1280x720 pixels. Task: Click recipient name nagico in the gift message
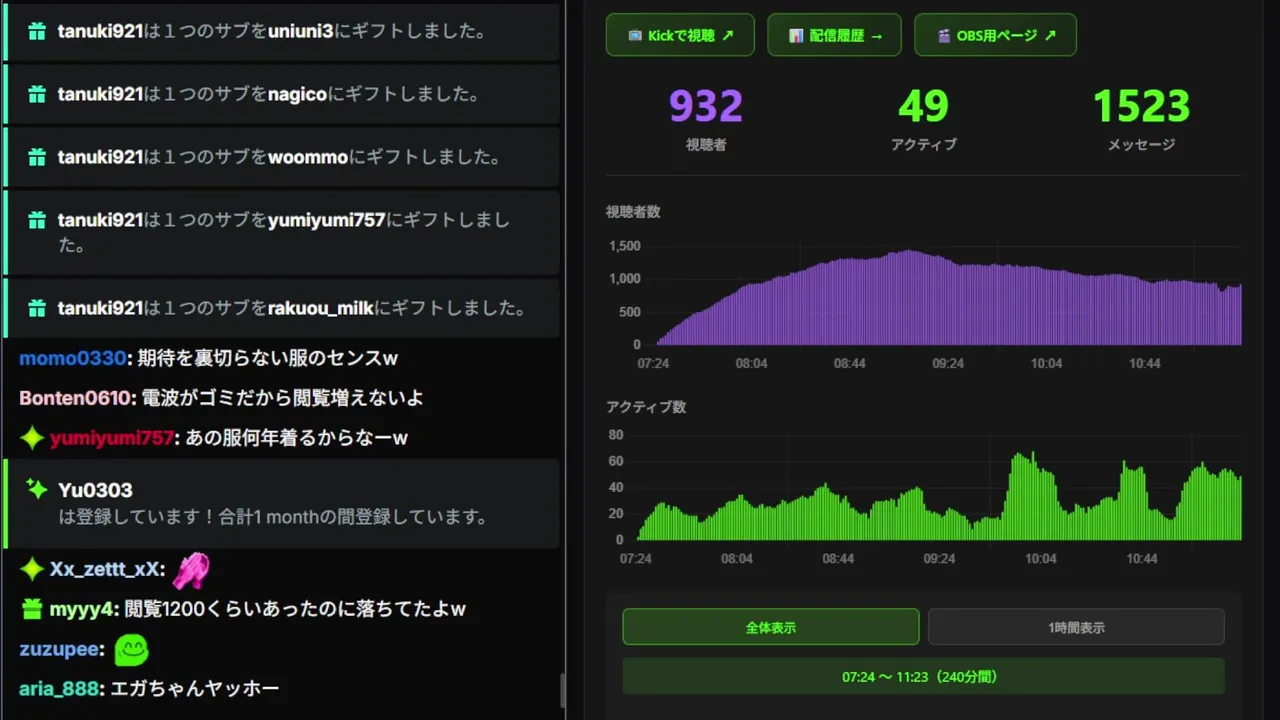click(297, 94)
